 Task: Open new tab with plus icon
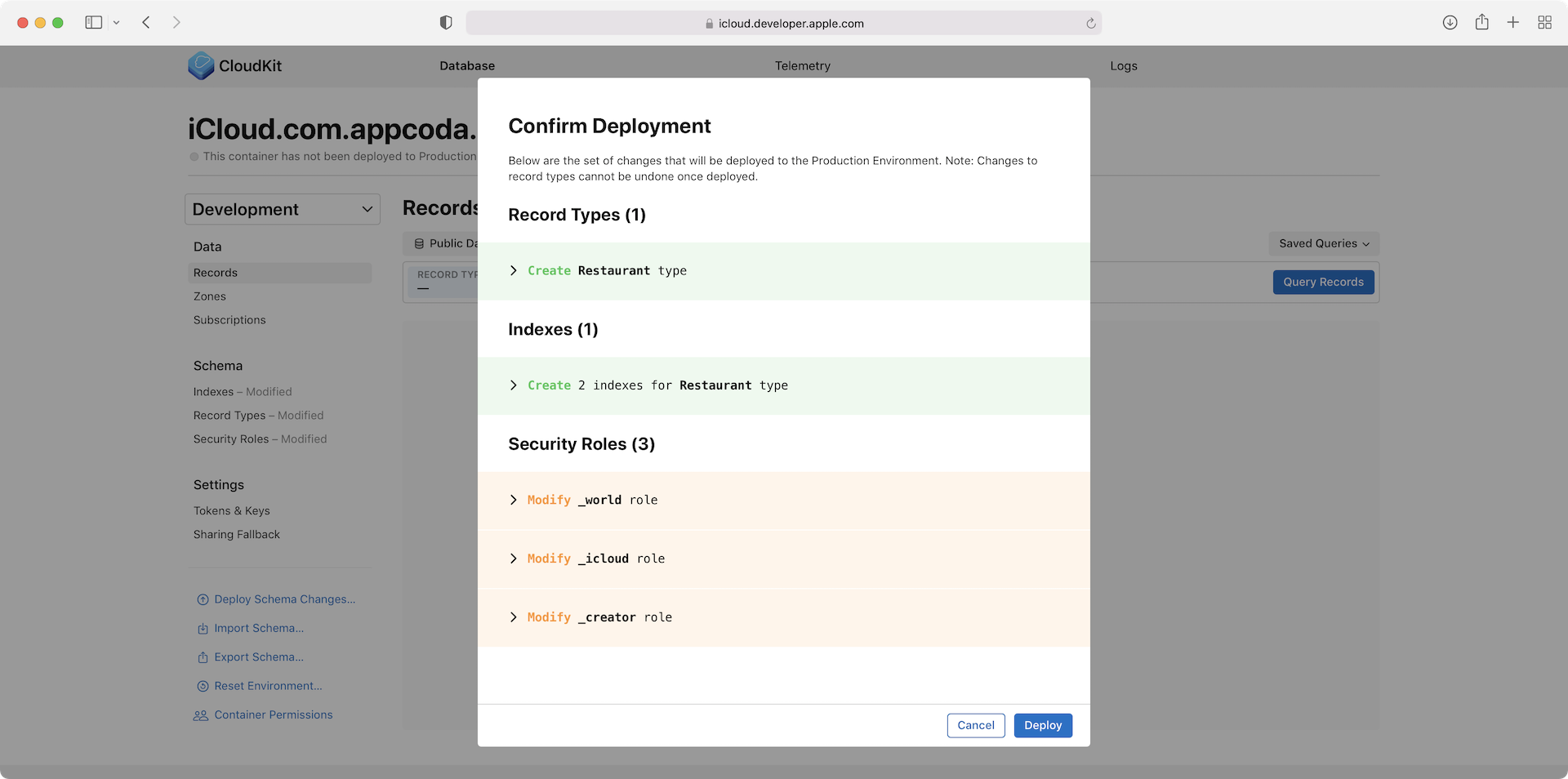[x=1512, y=23]
